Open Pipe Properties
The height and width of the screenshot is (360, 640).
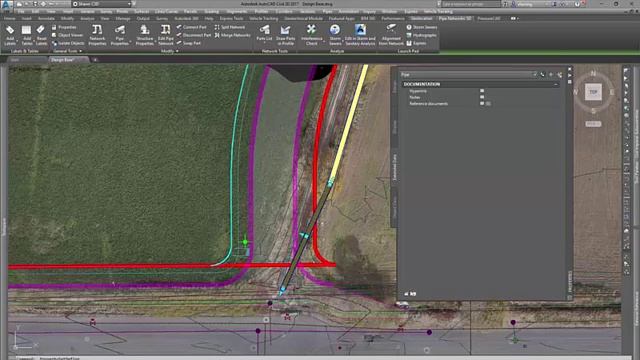click(120, 35)
